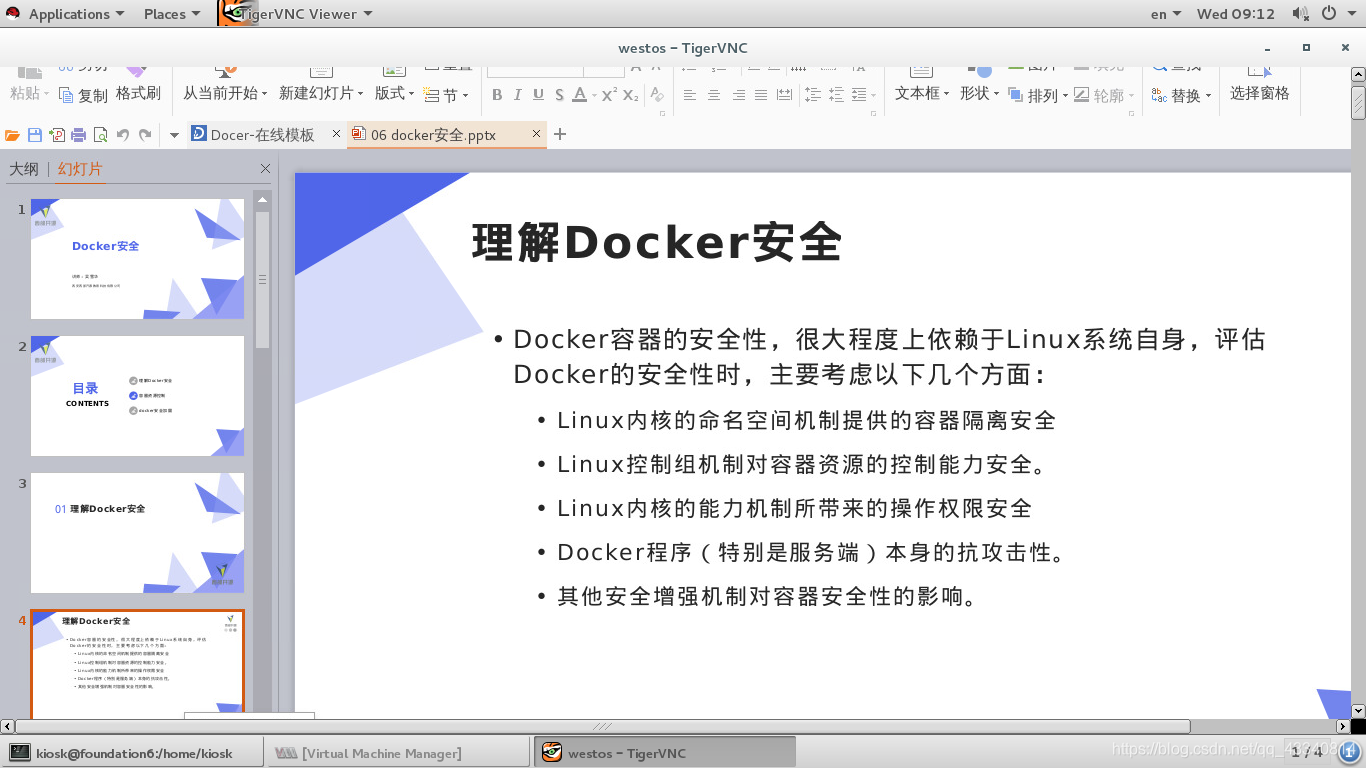This screenshot has width=1366, height=768.
Task: Toggle align right paragraph button
Action: pyautogui.click(x=738, y=95)
